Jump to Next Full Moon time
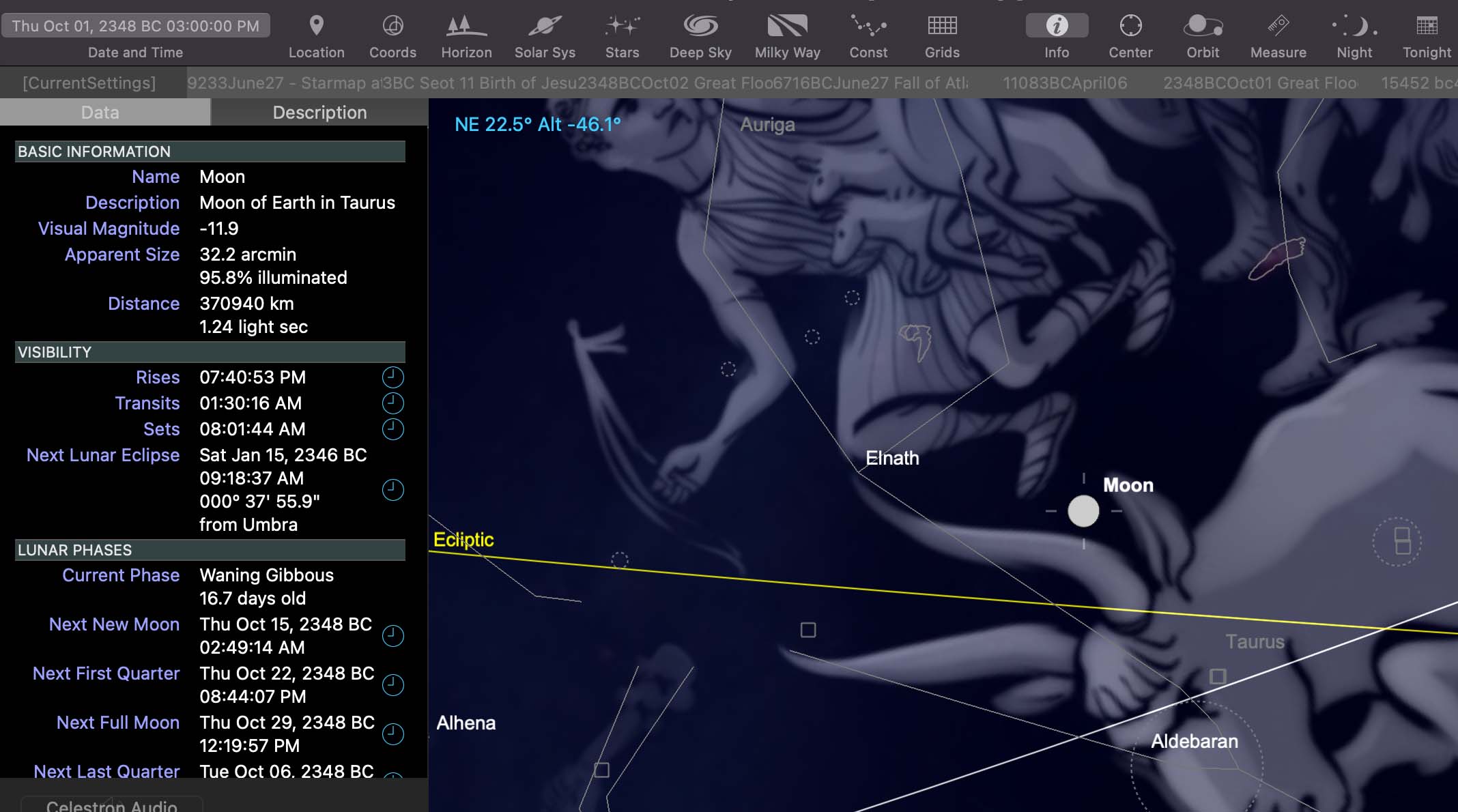The height and width of the screenshot is (812, 1458). click(x=392, y=734)
